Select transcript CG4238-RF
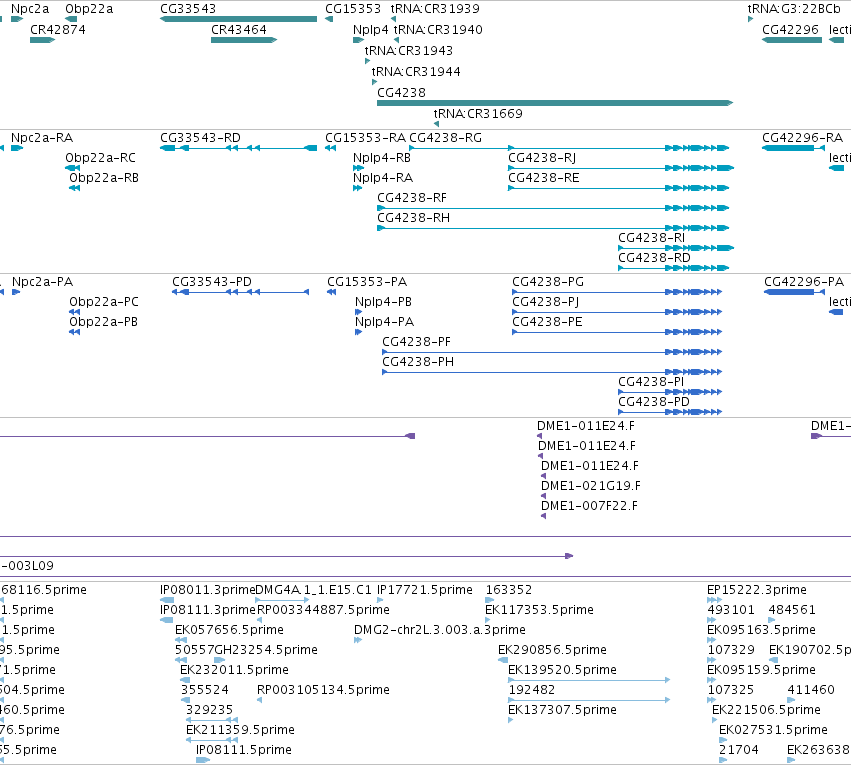Screen dimensions: 851x765 (x=553, y=208)
